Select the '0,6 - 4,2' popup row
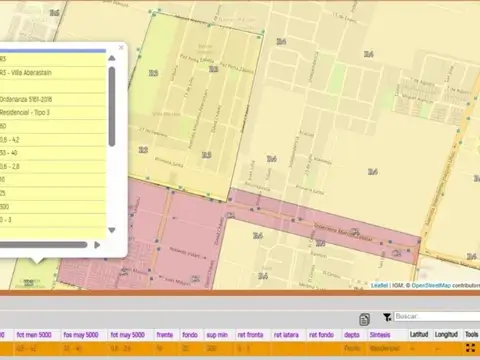The width and height of the screenshot is (480, 360). [53, 140]
